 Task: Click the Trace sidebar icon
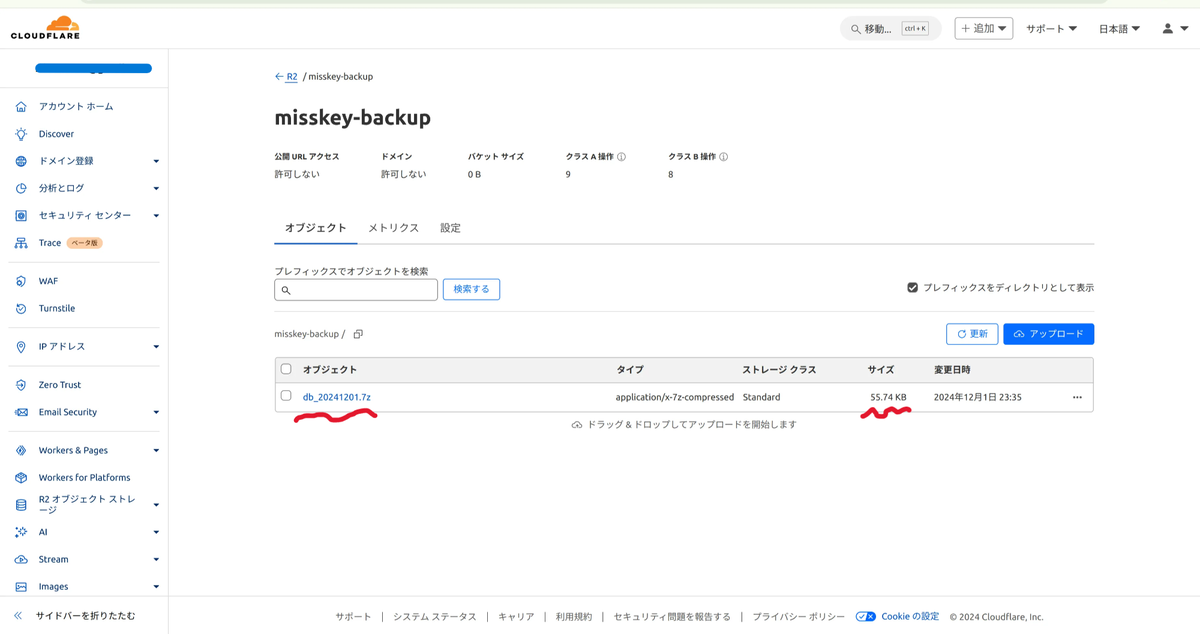coord(21,243)
